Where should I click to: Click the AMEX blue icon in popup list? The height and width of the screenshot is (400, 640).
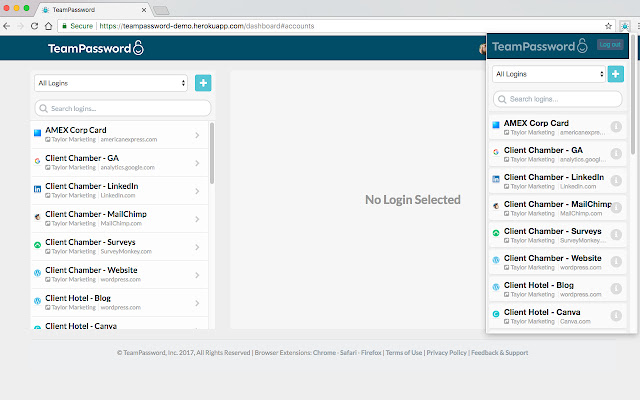[496, 125]
